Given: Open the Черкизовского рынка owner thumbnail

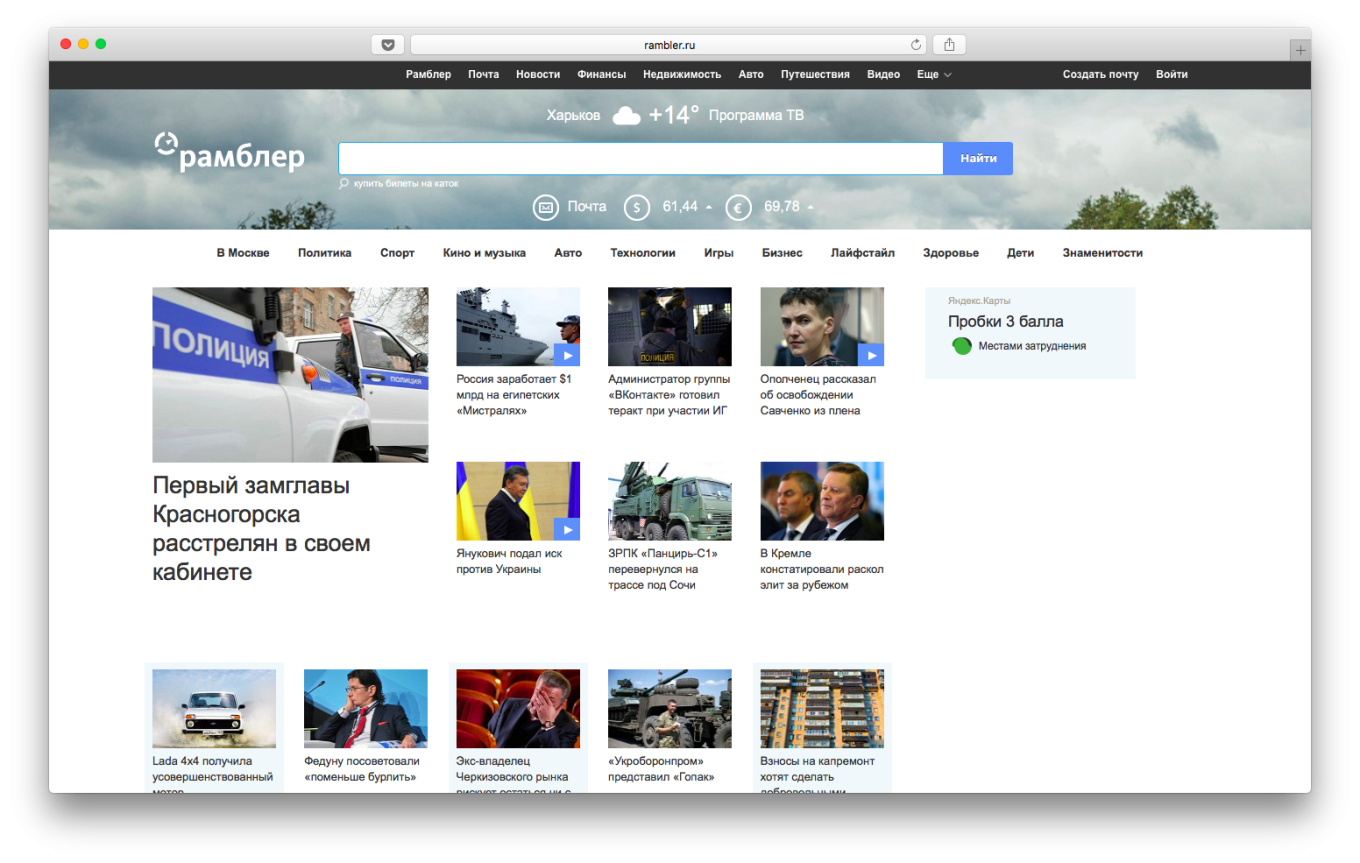Looking at the screenshot, I should [x=518, y=709].
